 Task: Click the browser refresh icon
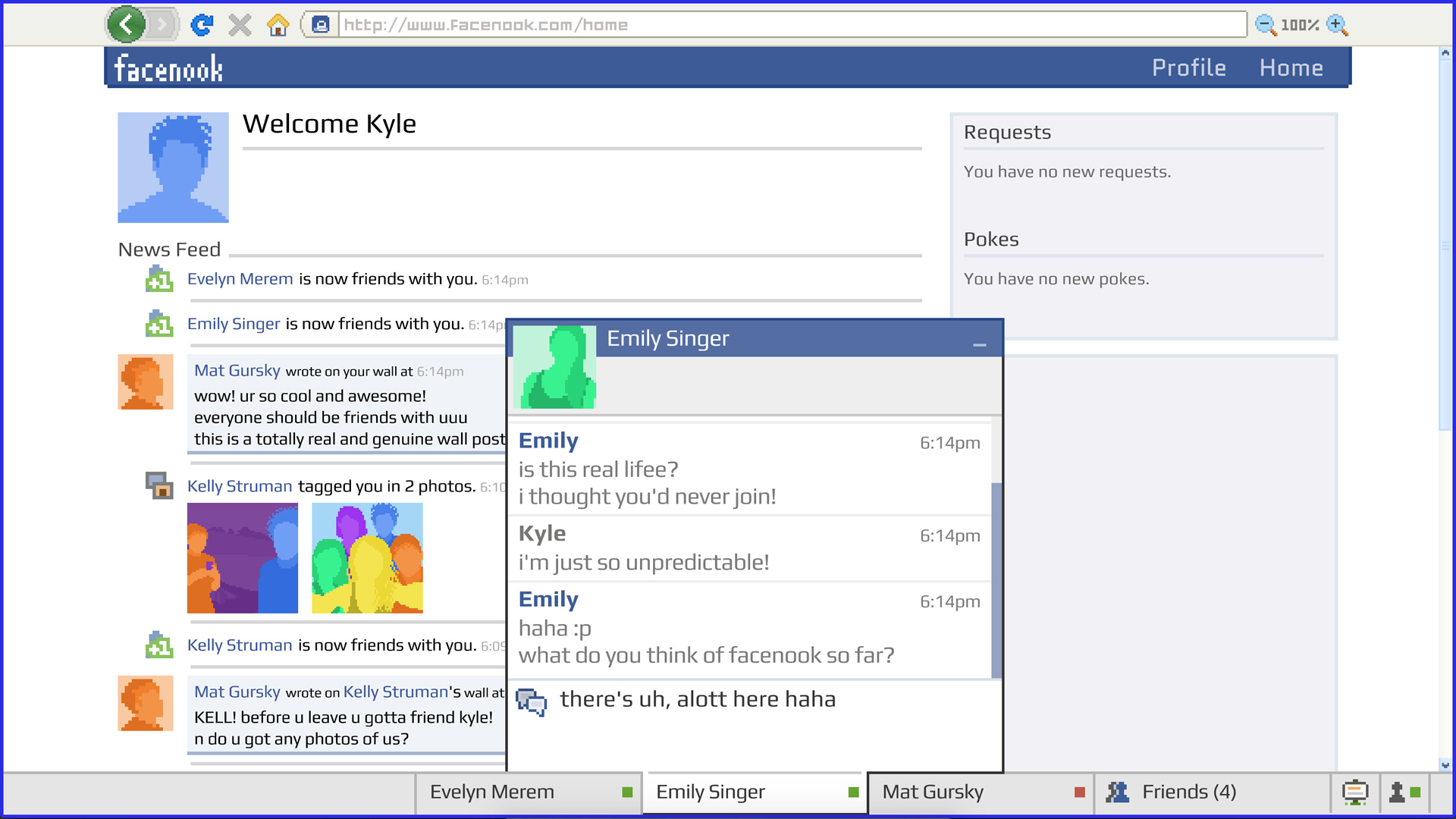coord(200,25)
